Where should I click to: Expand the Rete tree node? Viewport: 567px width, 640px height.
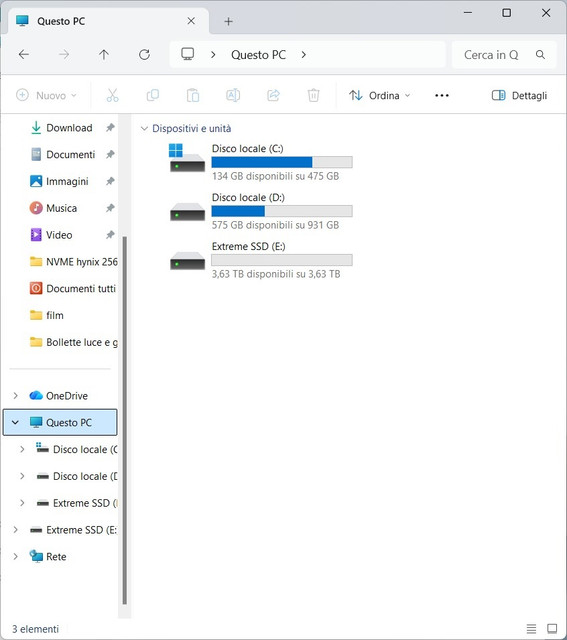click(16, 556)
